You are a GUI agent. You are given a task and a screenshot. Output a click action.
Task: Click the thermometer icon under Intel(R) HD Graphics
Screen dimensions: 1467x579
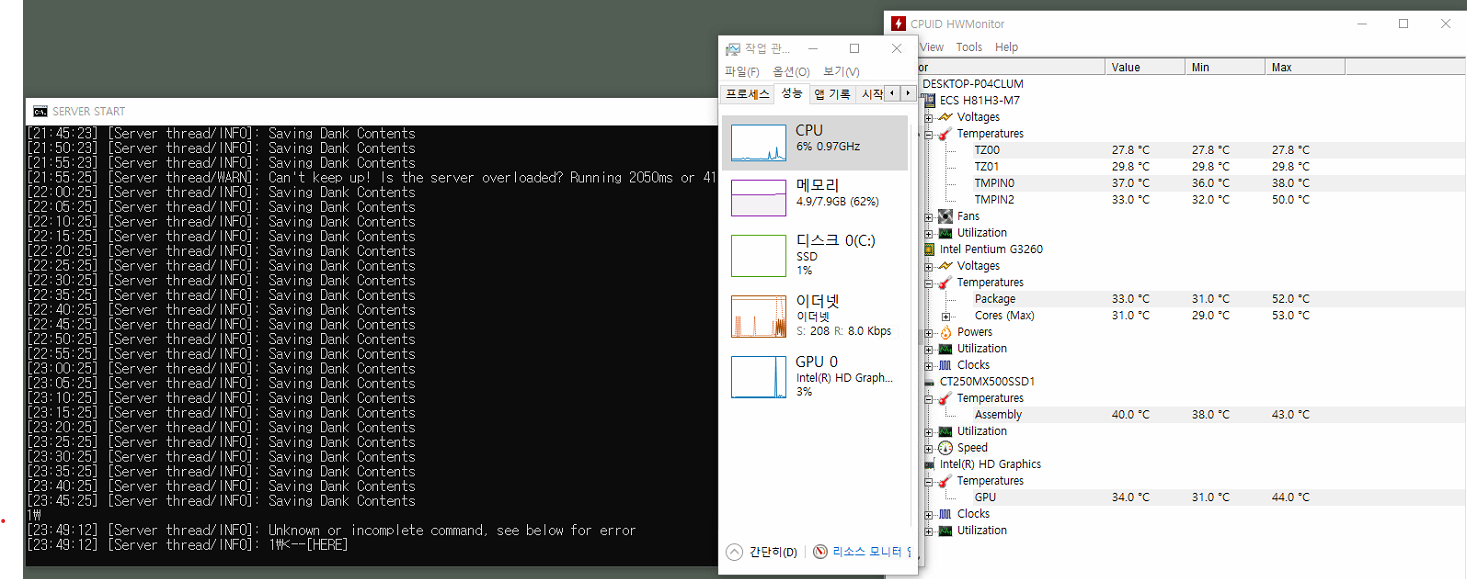pos(945,481)
